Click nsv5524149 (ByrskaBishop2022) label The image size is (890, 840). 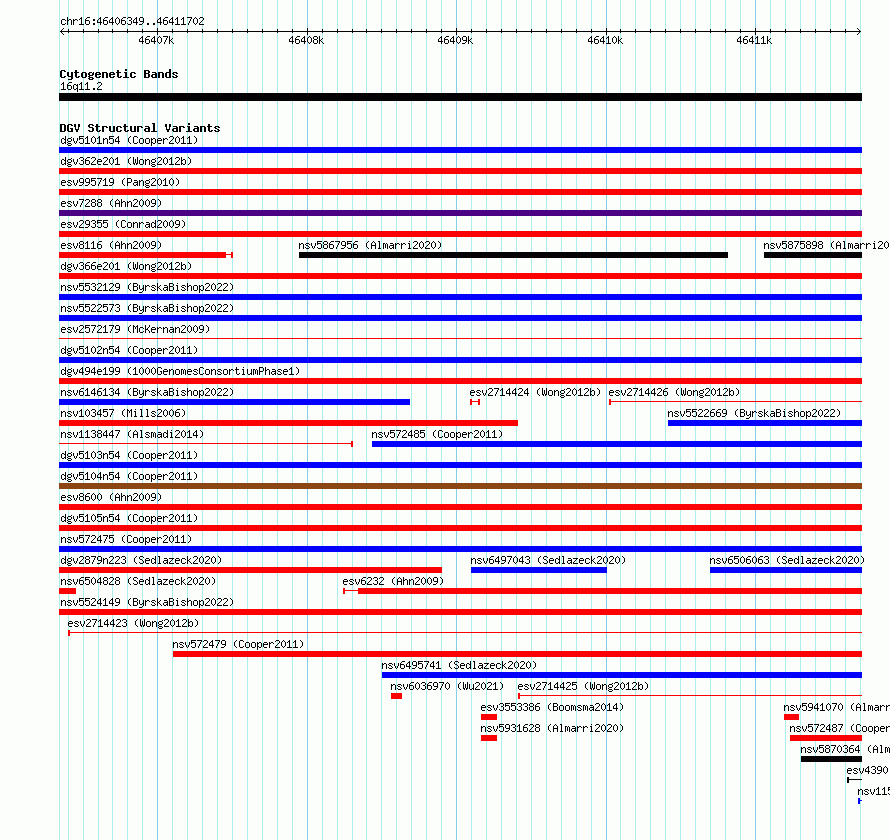tap(147, 602)
